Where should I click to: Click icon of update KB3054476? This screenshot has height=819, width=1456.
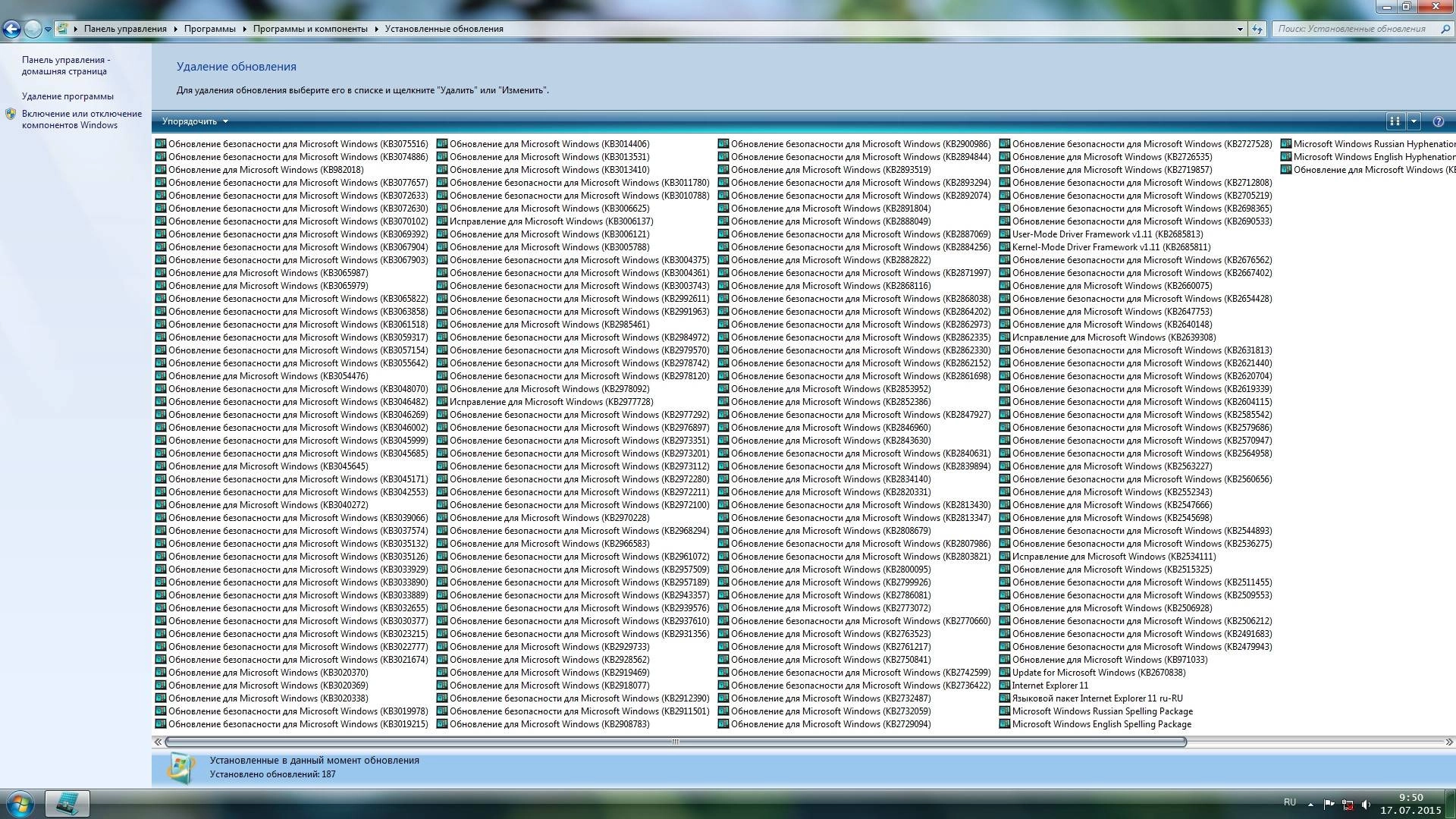(161, 376)
